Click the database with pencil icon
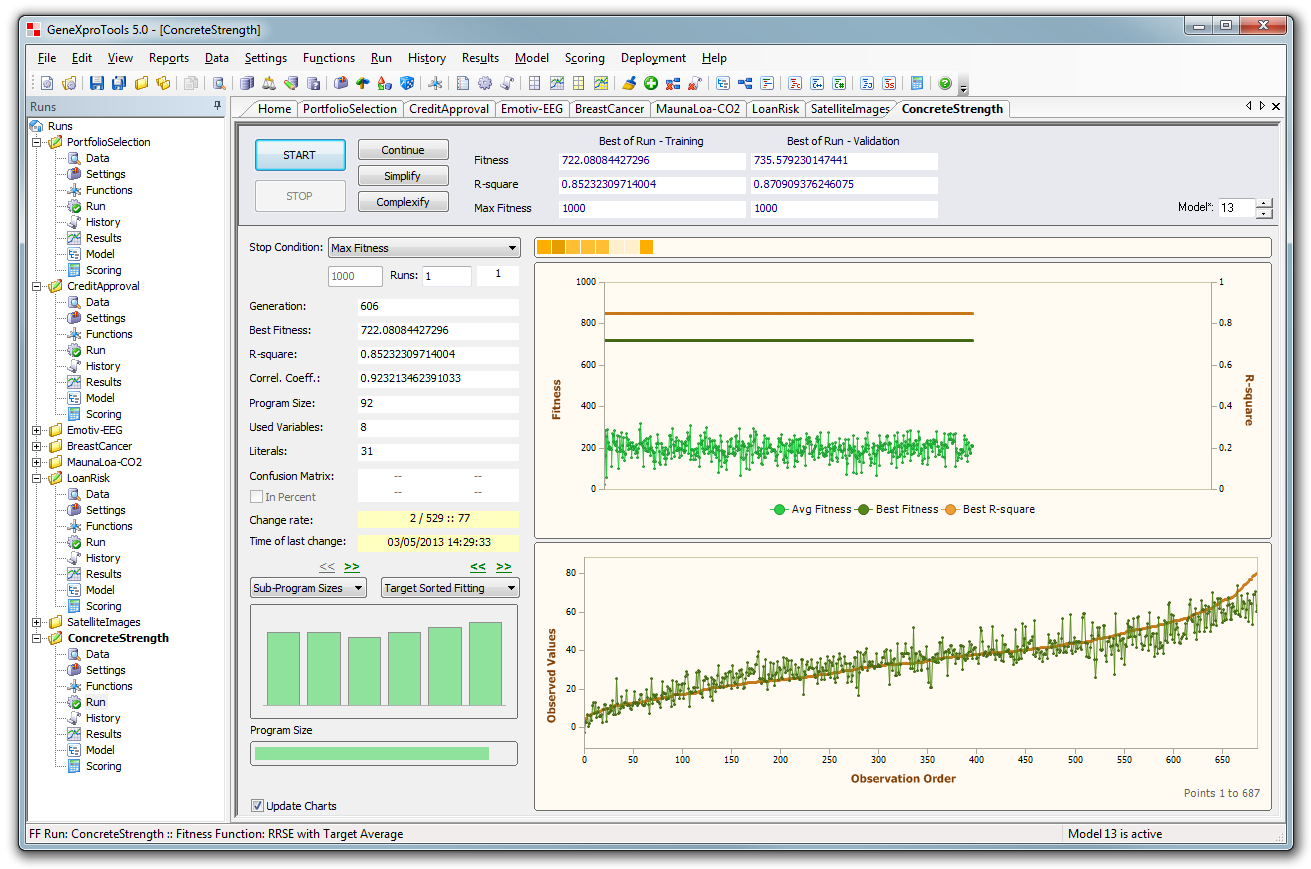This screenshot has height=869, width=1311. pos(291,84)
